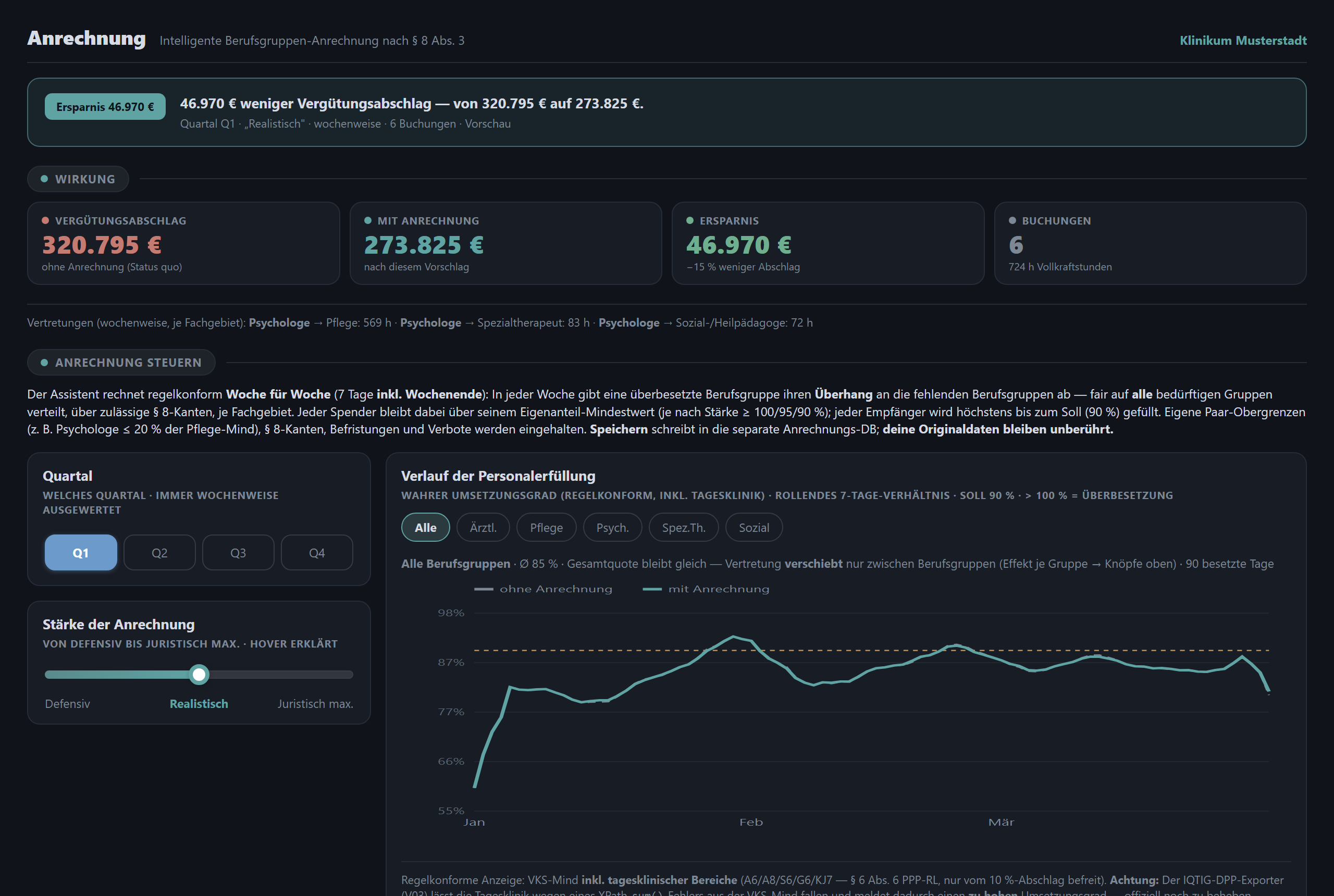The image size is (1334, 896).
Task: Click the Vergütungsabschlag 320.795 € card
Action: click(x=183, y=243)
